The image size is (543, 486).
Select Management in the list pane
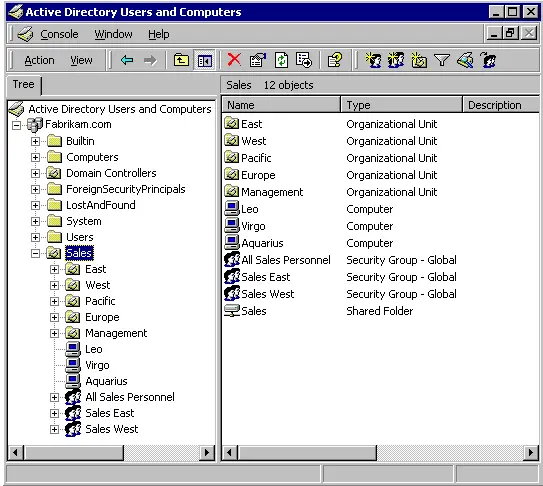tap(272, 192)
